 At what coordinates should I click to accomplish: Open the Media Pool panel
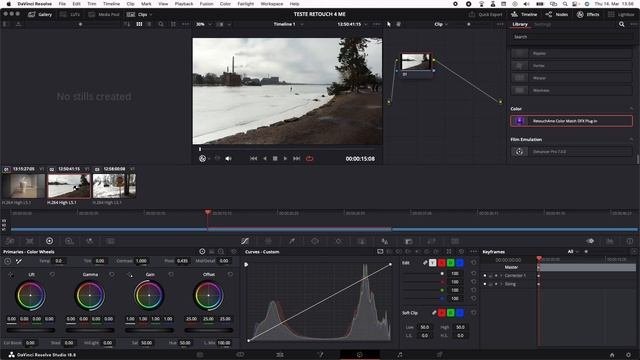[104, 14]
